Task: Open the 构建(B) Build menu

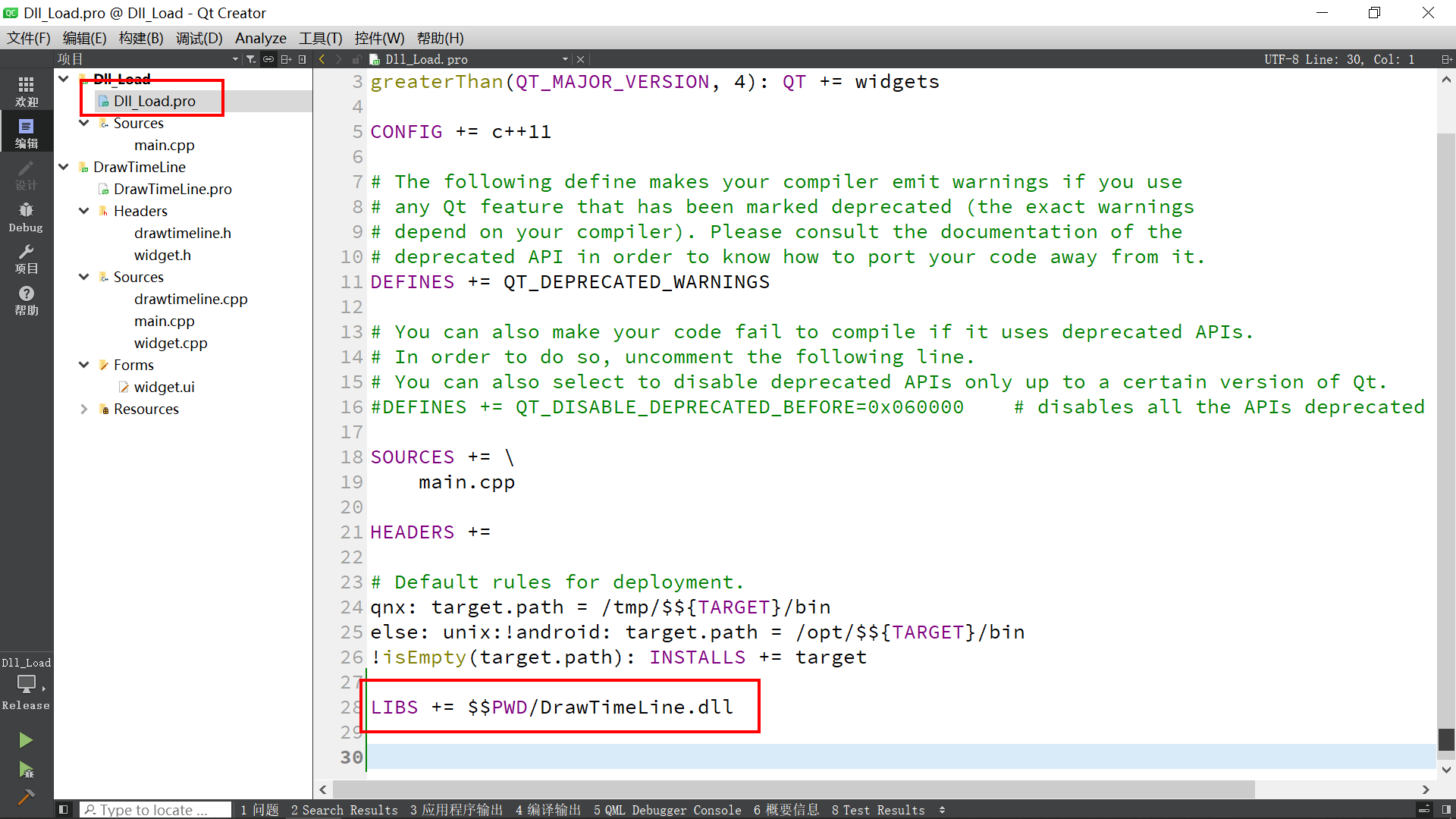Action: point(141,38)
